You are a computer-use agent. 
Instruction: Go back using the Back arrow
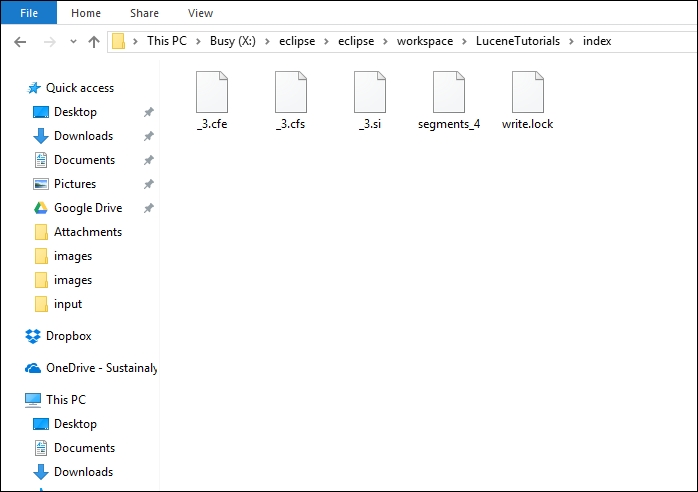click(x=21, y=42)
